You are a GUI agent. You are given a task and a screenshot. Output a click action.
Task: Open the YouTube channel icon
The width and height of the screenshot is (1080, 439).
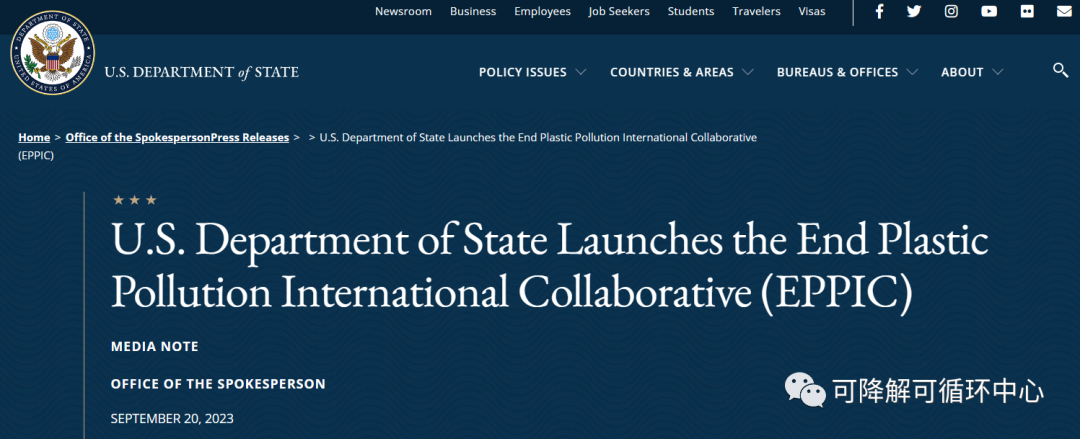coord(989,12)
